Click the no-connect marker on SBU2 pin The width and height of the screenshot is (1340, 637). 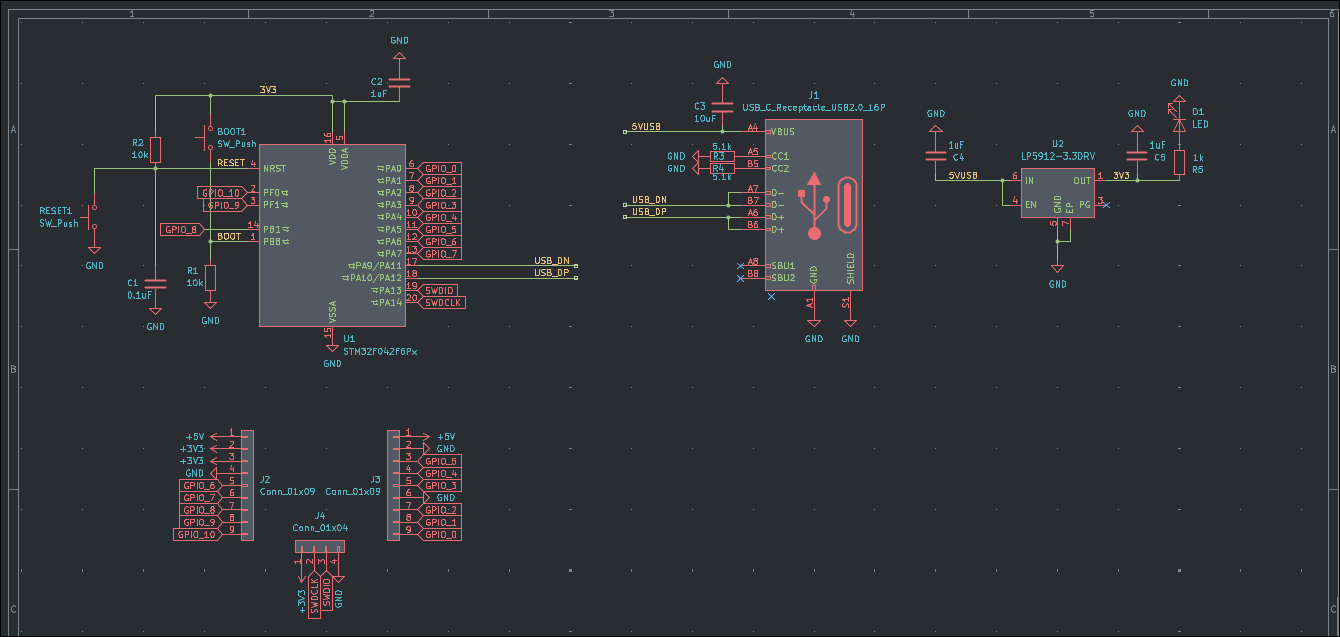click(x=740, y=278)
